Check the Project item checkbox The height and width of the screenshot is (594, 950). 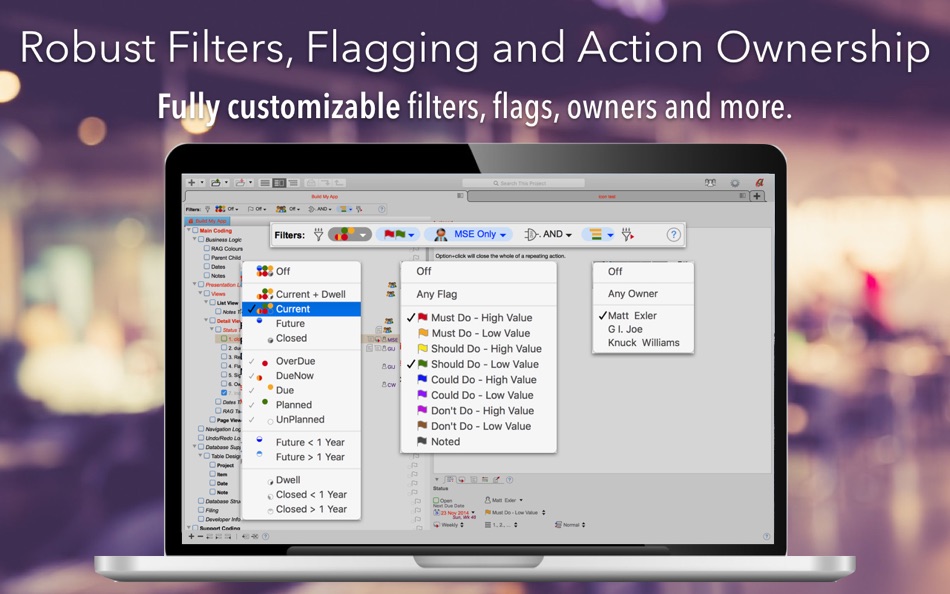click(213, 465)
